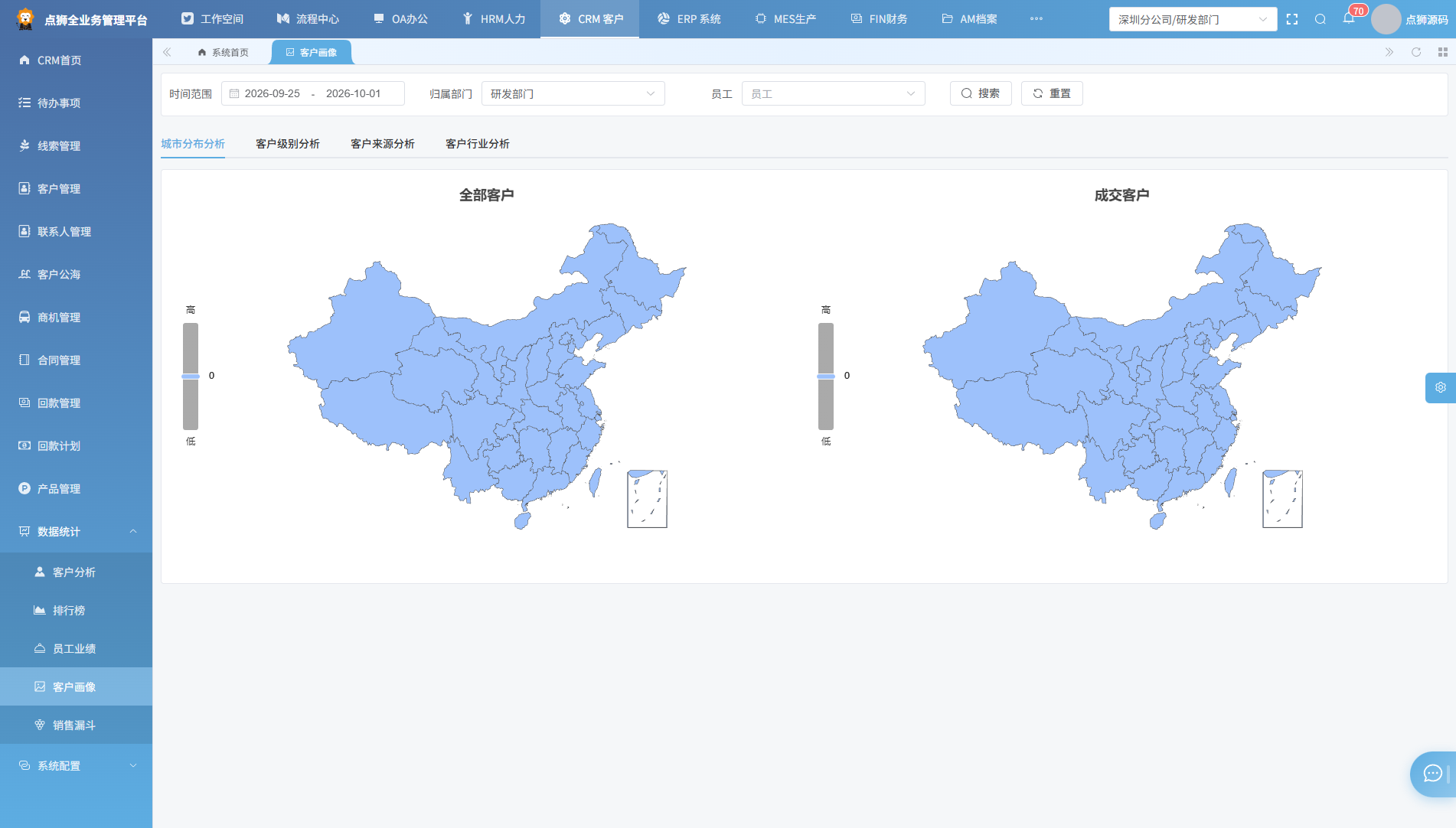Click the 全部客户 map visual scale slider
The image size is (1456, 828).
[191, 376]
